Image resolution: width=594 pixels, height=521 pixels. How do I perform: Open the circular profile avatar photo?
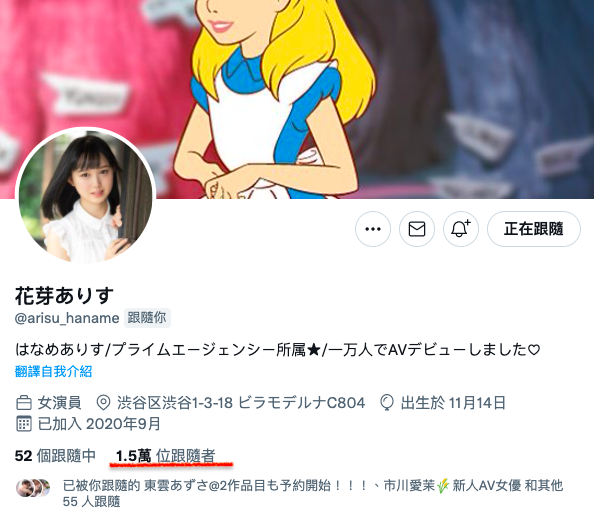[x=86, y=197]
